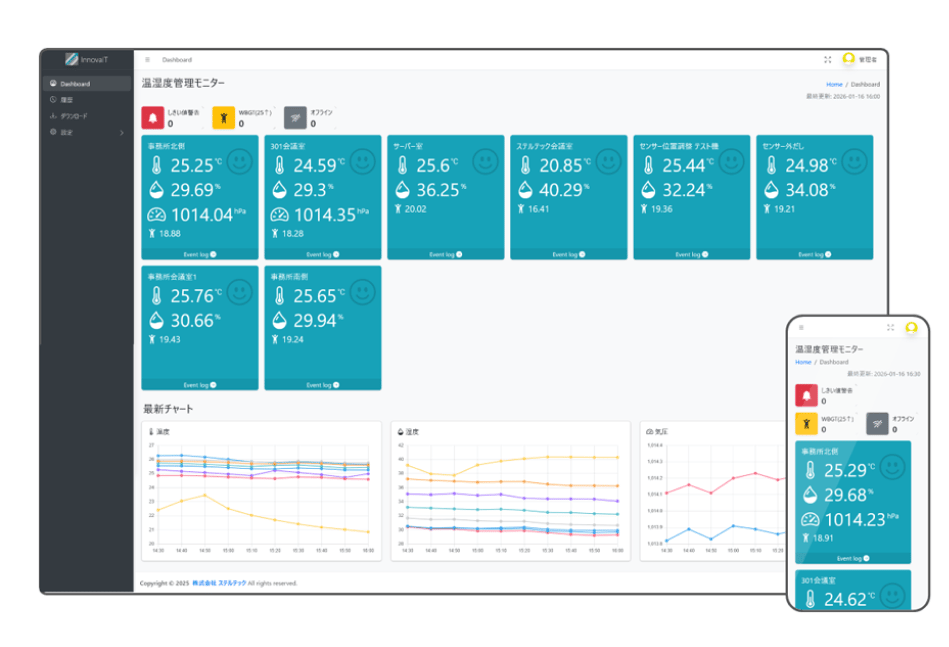Open the yellow user avatar in desktop top bar
This screenshot has width=949, height=647.
point(849,59)
